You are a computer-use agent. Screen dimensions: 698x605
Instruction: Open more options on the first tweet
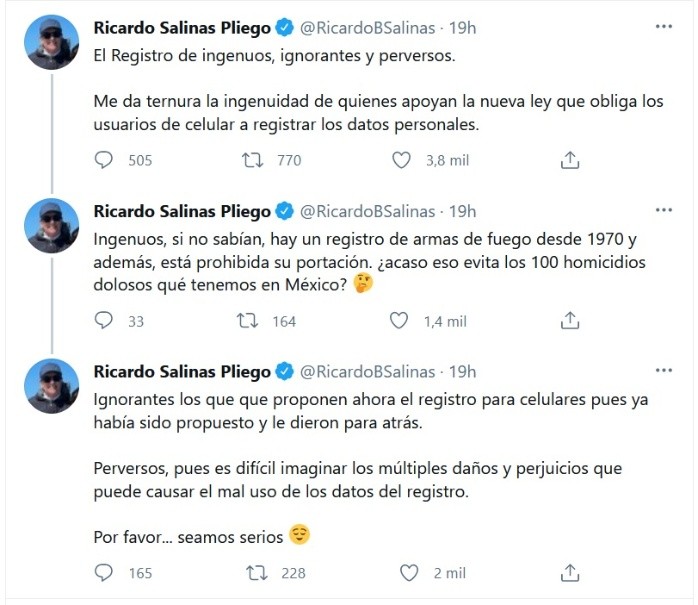[x=664, y=27]
